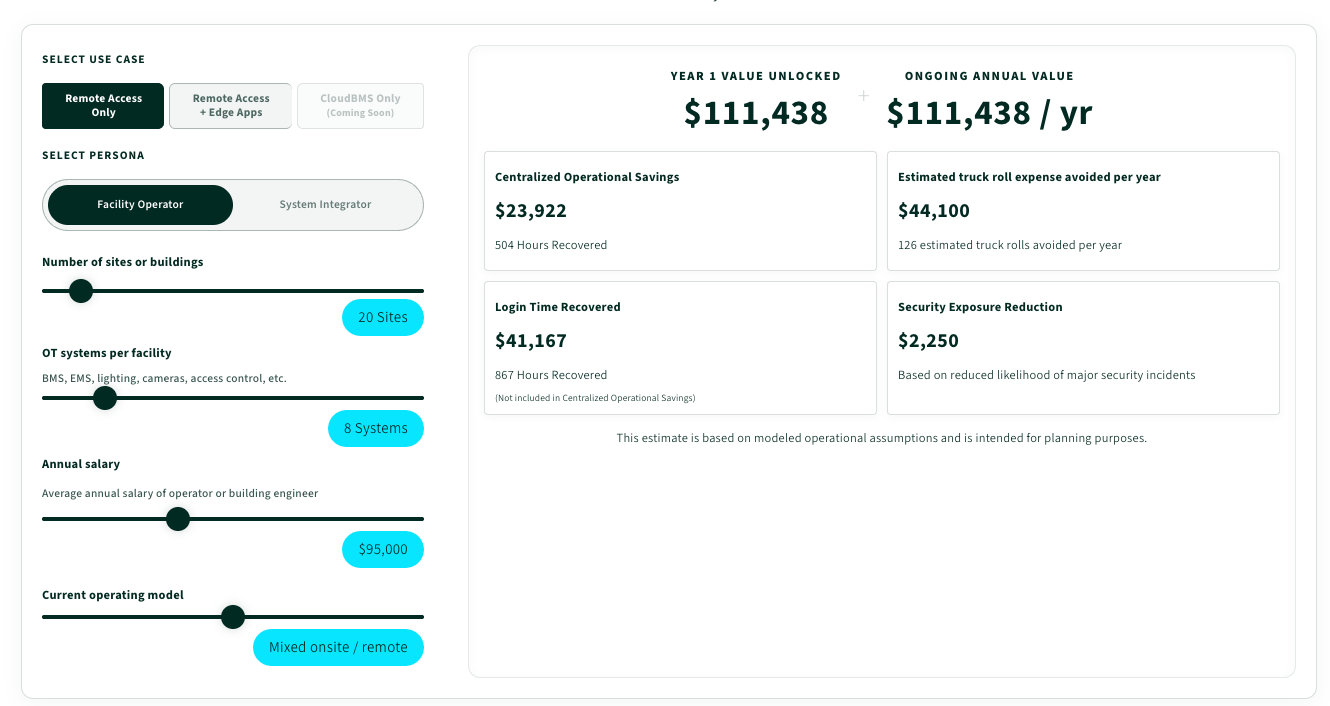
Task: Select the Remote Access Only use case
Action: pos(103,106)
